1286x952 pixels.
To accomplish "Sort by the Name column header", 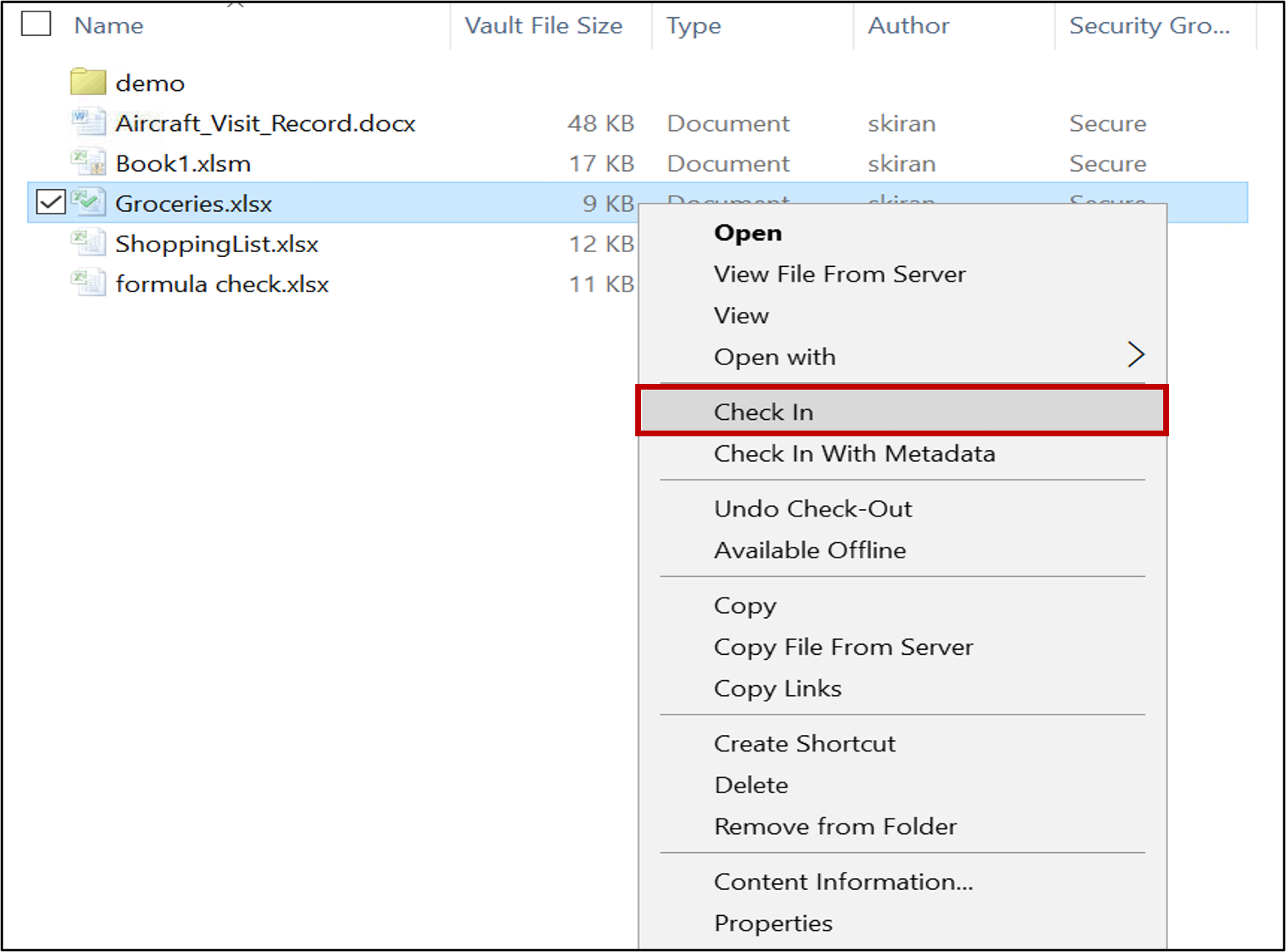I will [x=109, y=25].
